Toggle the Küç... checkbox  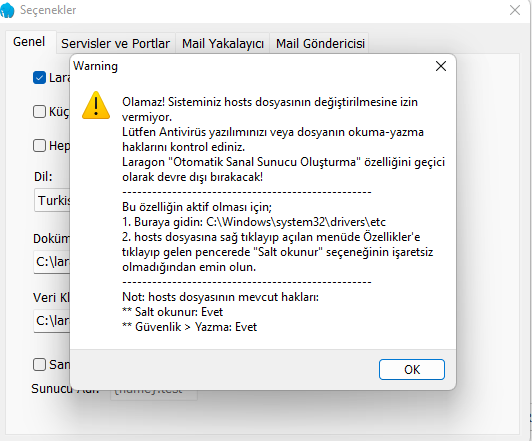39,112
